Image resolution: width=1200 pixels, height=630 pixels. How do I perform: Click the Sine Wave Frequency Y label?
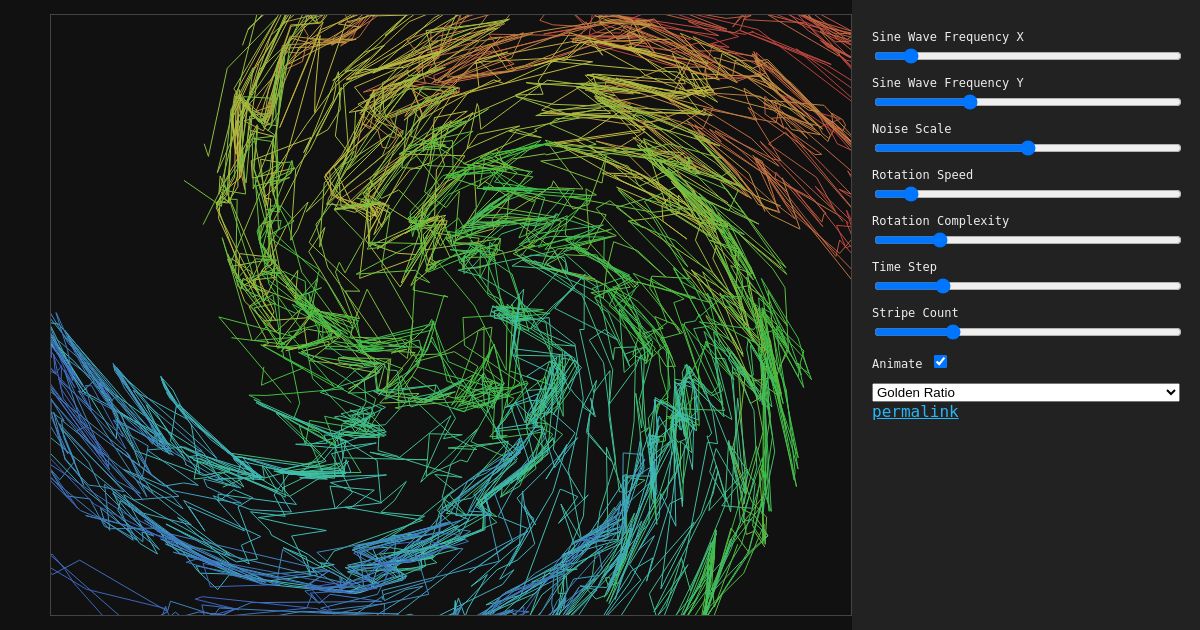point(948,83)
